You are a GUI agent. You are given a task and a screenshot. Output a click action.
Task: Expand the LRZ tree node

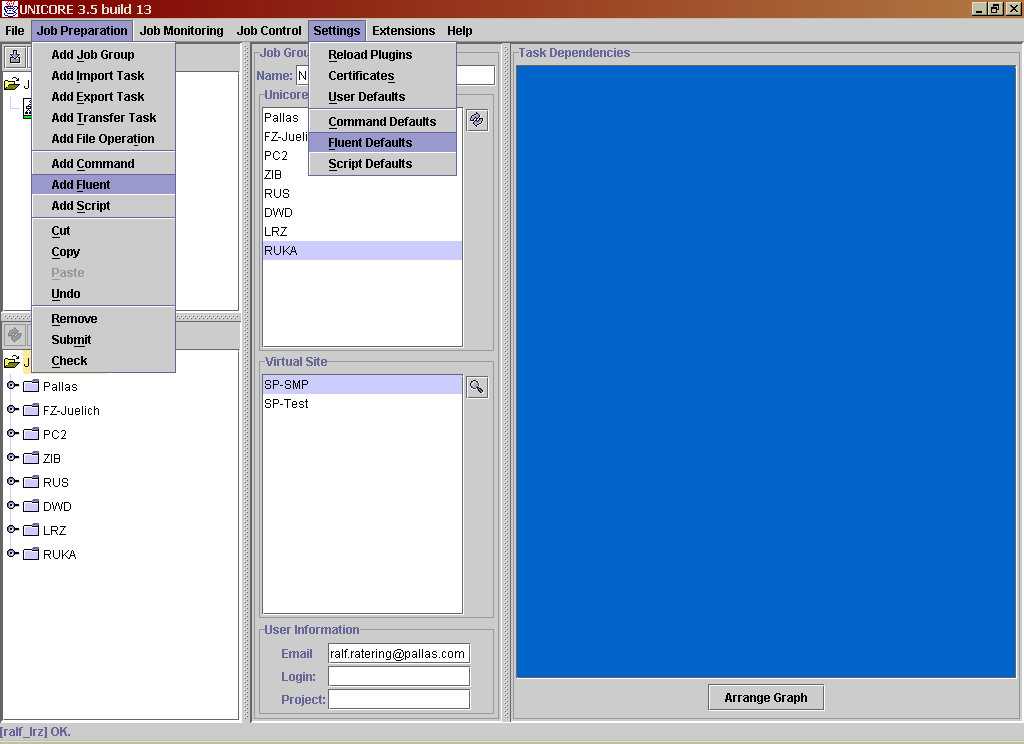pyautogui.click(x=12, y=529)
